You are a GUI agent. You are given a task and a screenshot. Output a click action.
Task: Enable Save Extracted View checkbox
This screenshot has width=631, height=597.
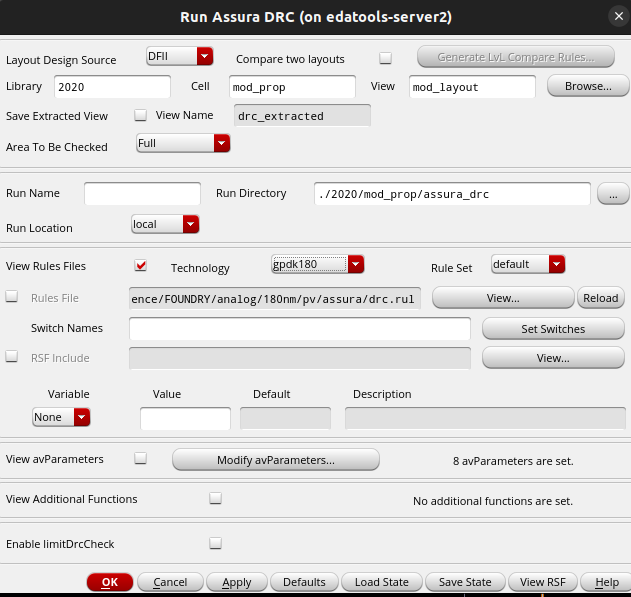(x=140, y=115)
